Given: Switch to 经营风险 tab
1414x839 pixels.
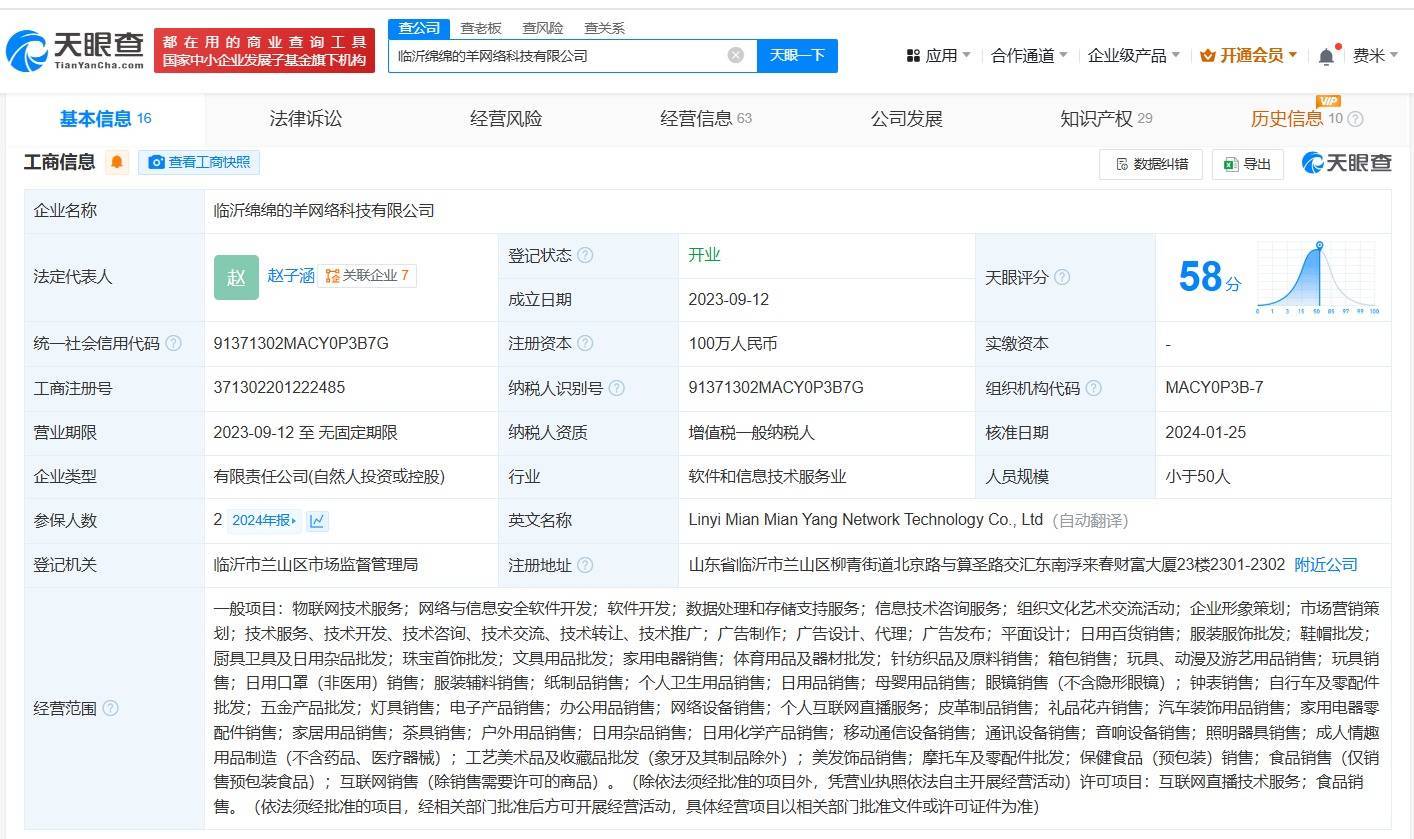Looking at the screenshot, I should [506, 119].
